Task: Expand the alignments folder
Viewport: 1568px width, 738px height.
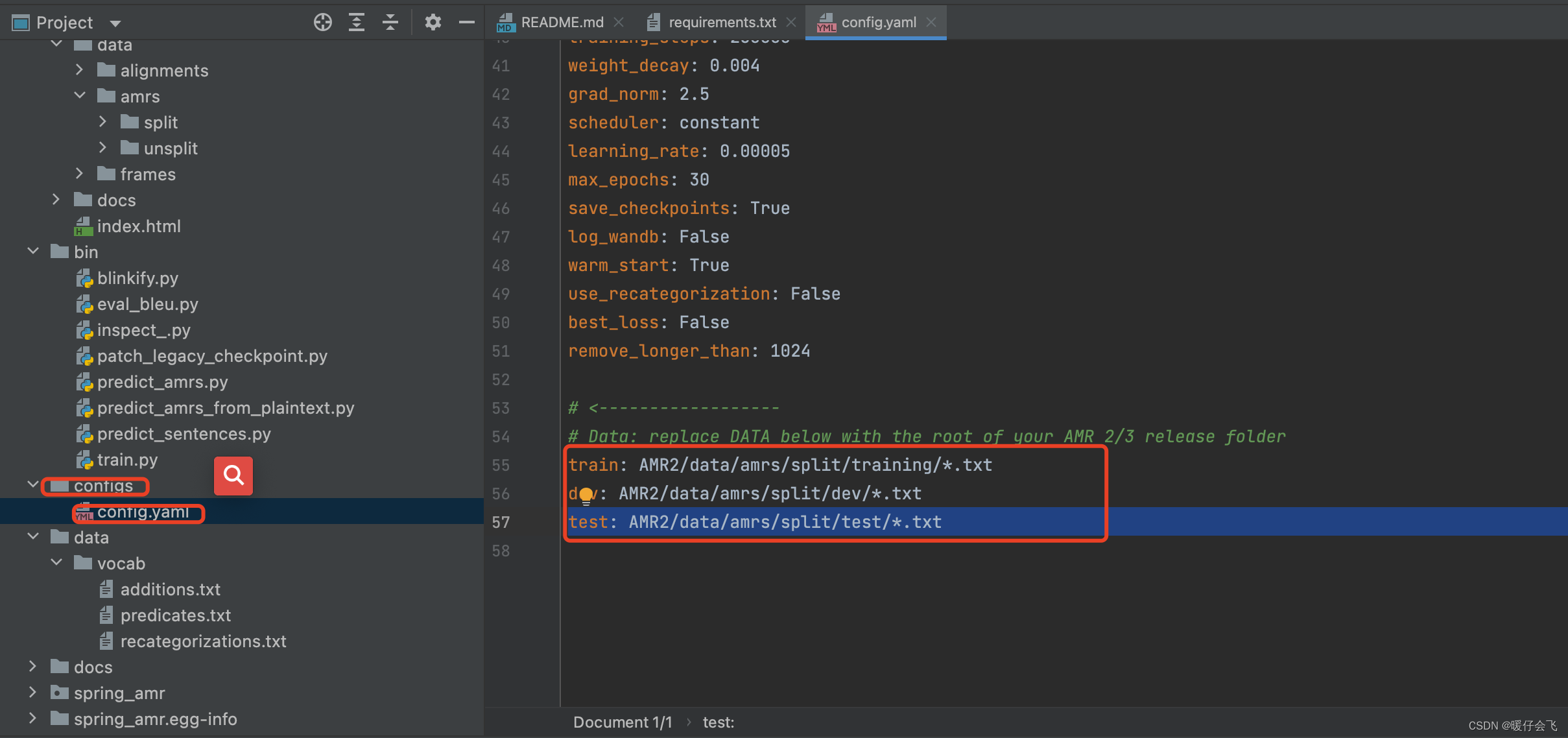Action: coord(79,70)
